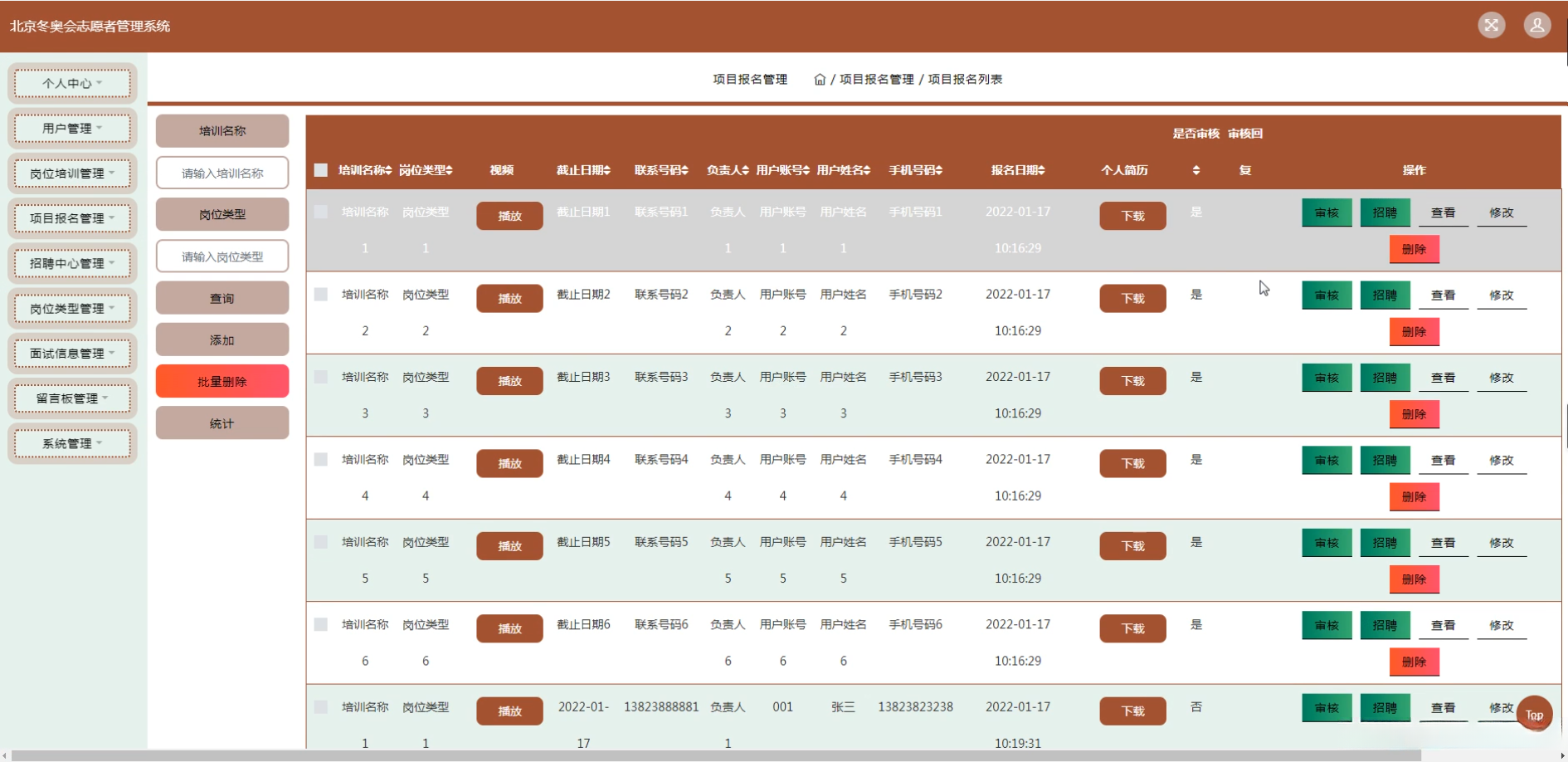Click 审核 in the 张三 row
1568x762 pixels.
tap(1327, 708)
